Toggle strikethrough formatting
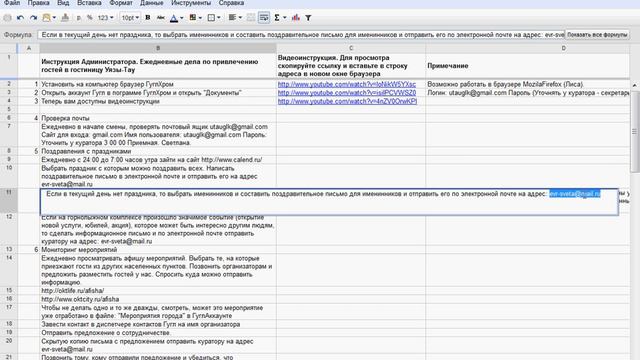Screen dimensions: 640x360 [x=161, y=18]
